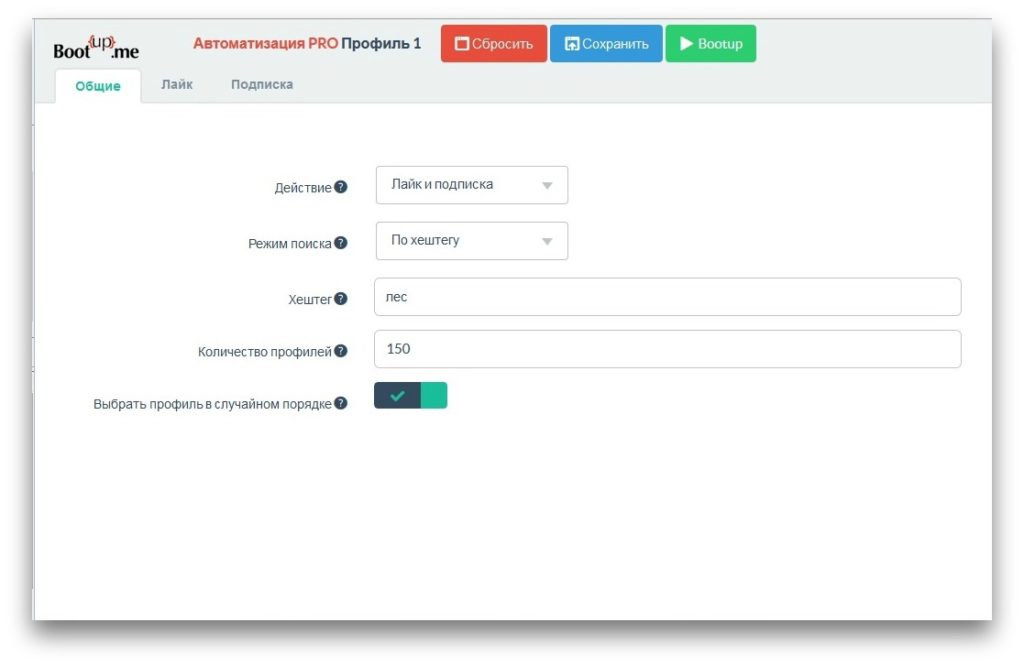Click help icon for random profile order
Screen dimensions: 1024x666
pyautogui.click(x=341, y=403)
